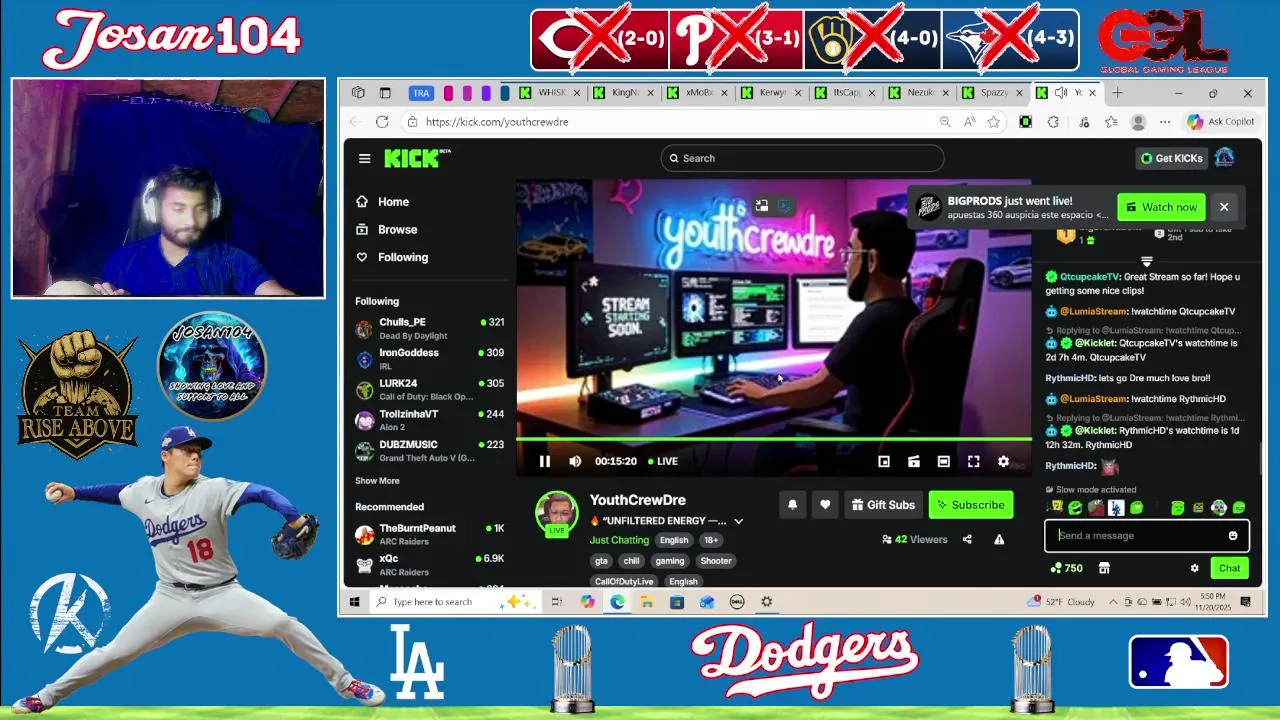This screenshot has height=720, width=1280.
Task: Pause the live stream video
Action: (545, 461)
